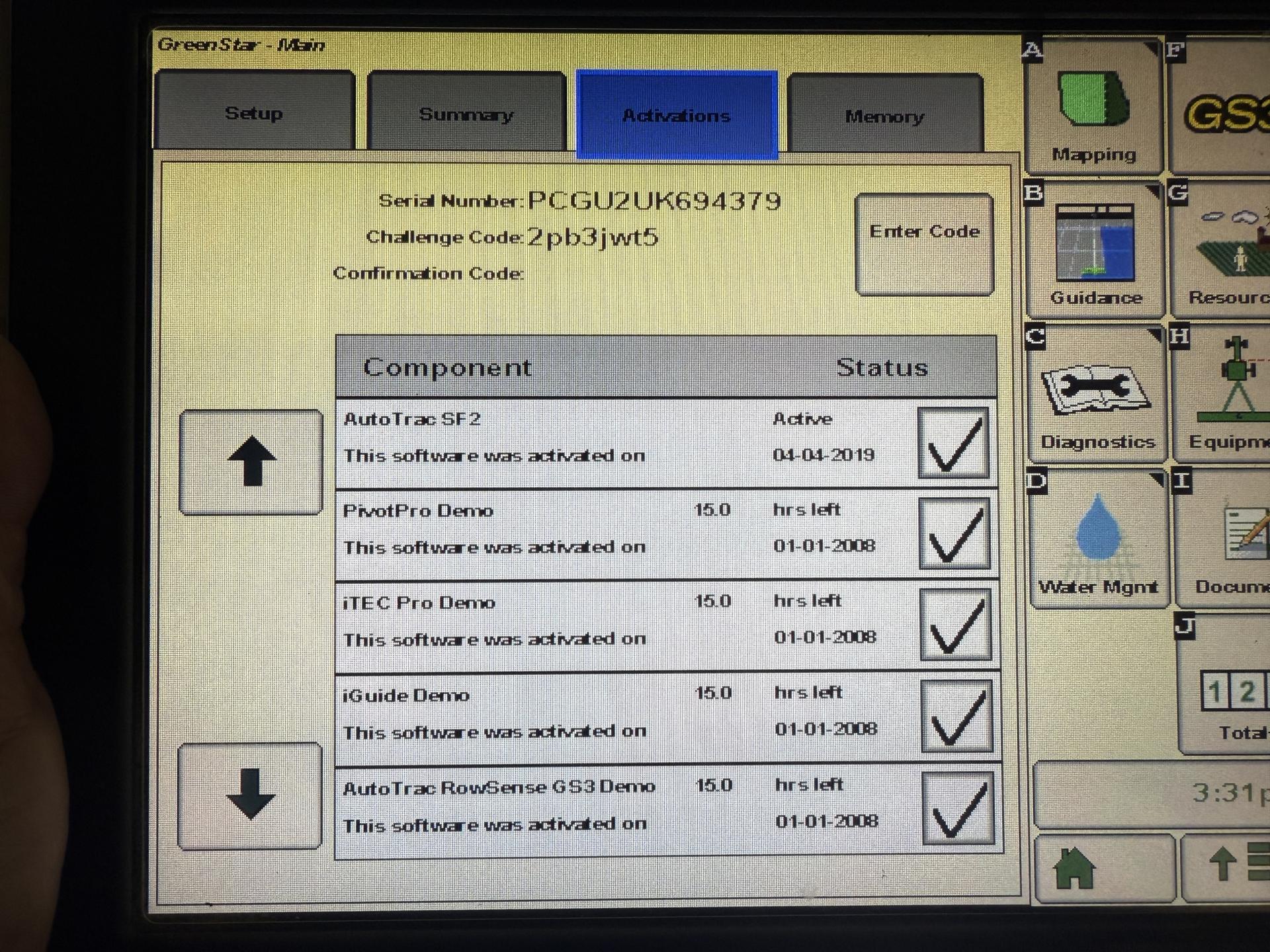Switch to the Summary tab
The image size is (1270, 952).
(466, 112)
